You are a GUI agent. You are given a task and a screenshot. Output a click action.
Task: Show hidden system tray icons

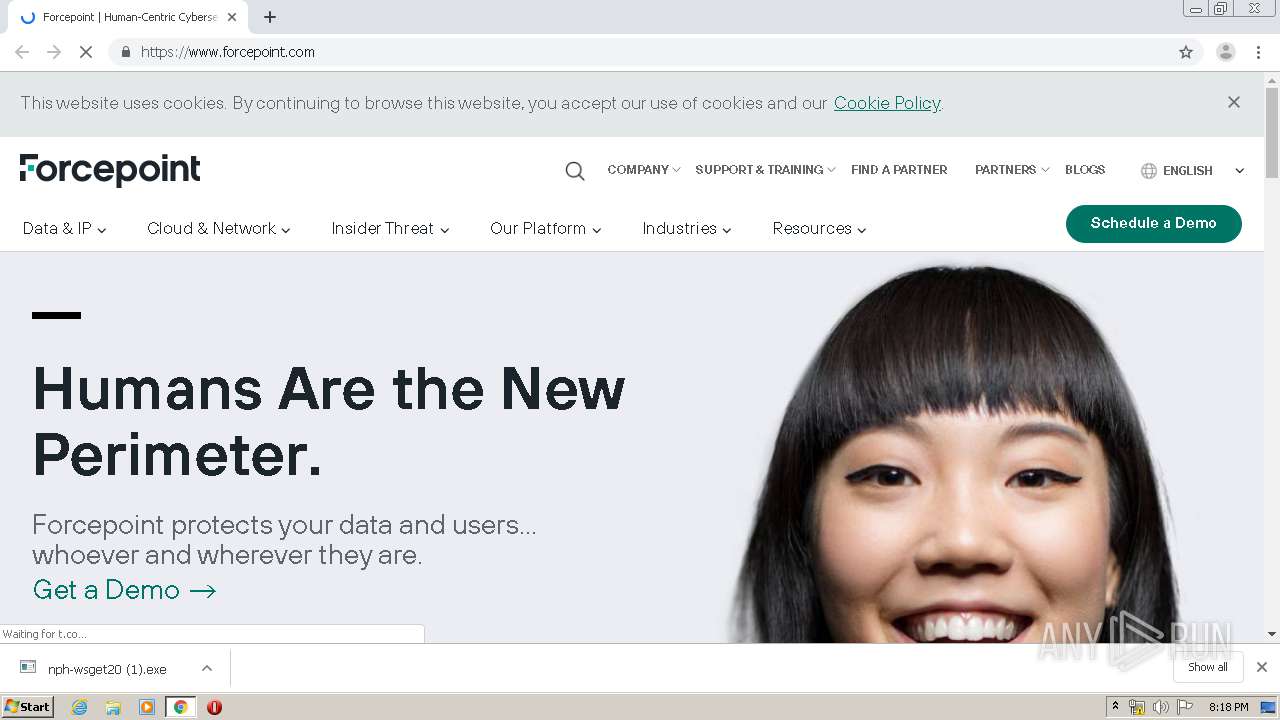coord(1116,707)
